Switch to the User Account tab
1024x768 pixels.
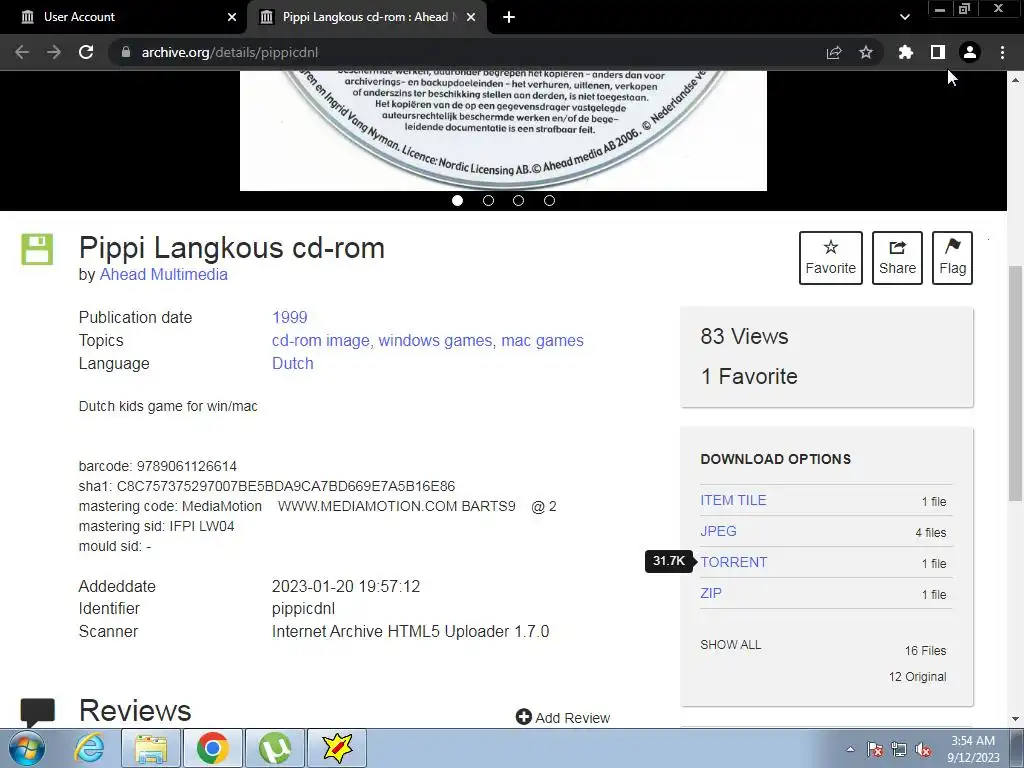123,17
